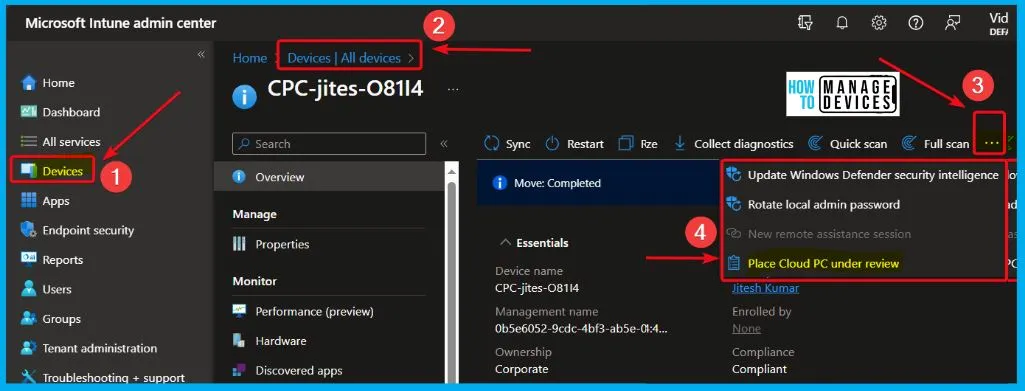The image size is (1025, 391).
Task: Open All services in the sidebar
Action: click(61, 142)
